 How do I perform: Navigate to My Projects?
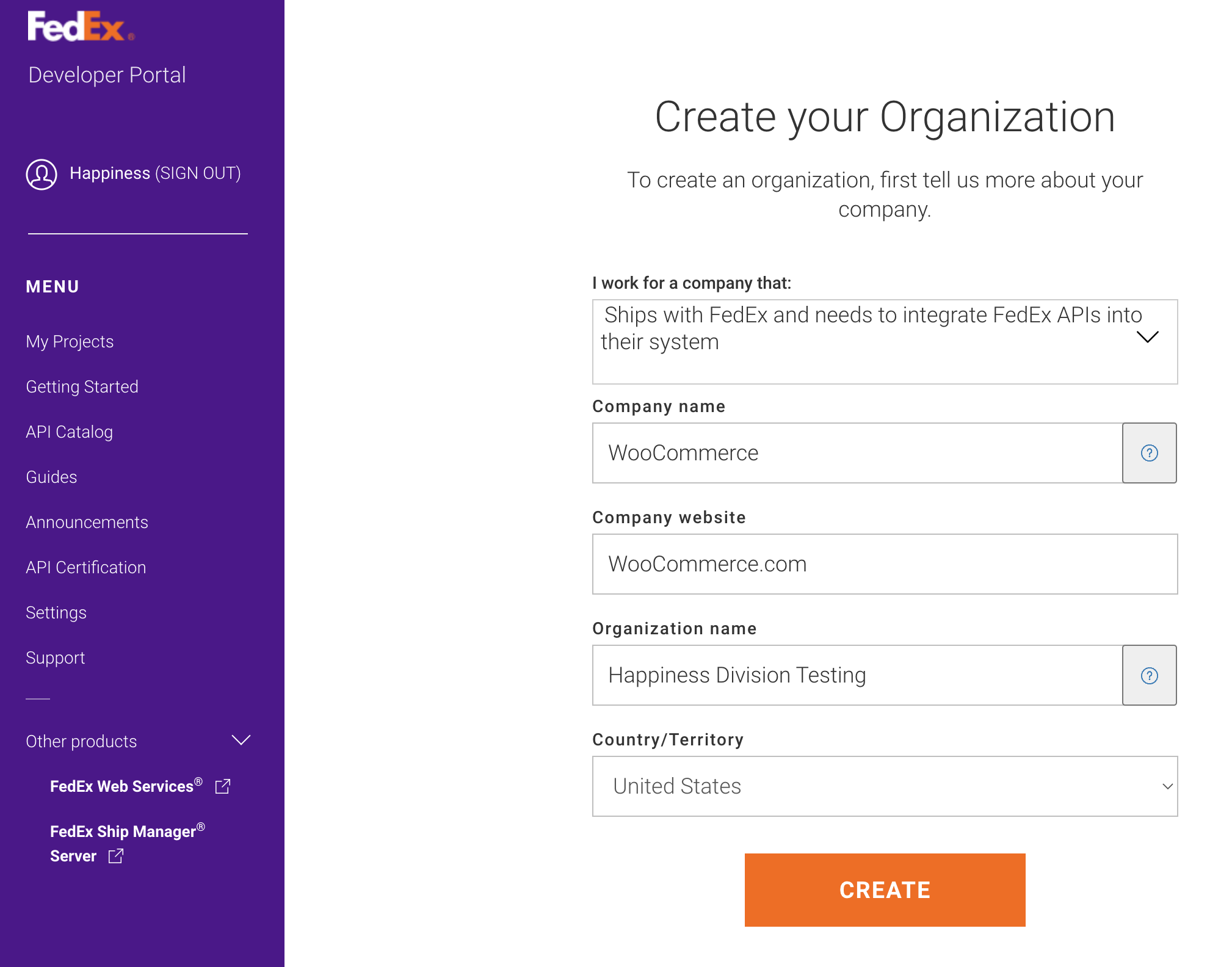click(x=70, y=341)
